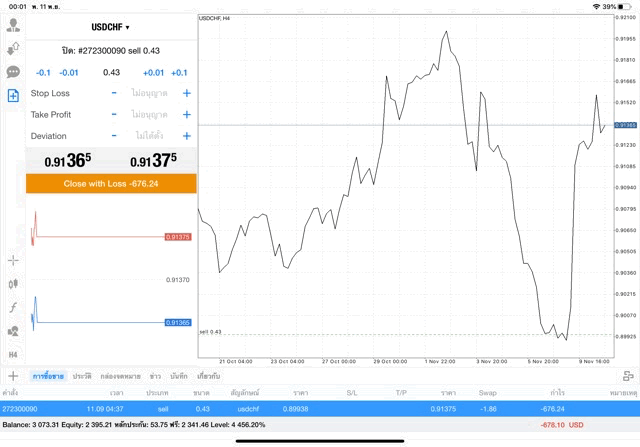
Task: Activate the crosshair tool in sidebar
Action: point(13,260)
